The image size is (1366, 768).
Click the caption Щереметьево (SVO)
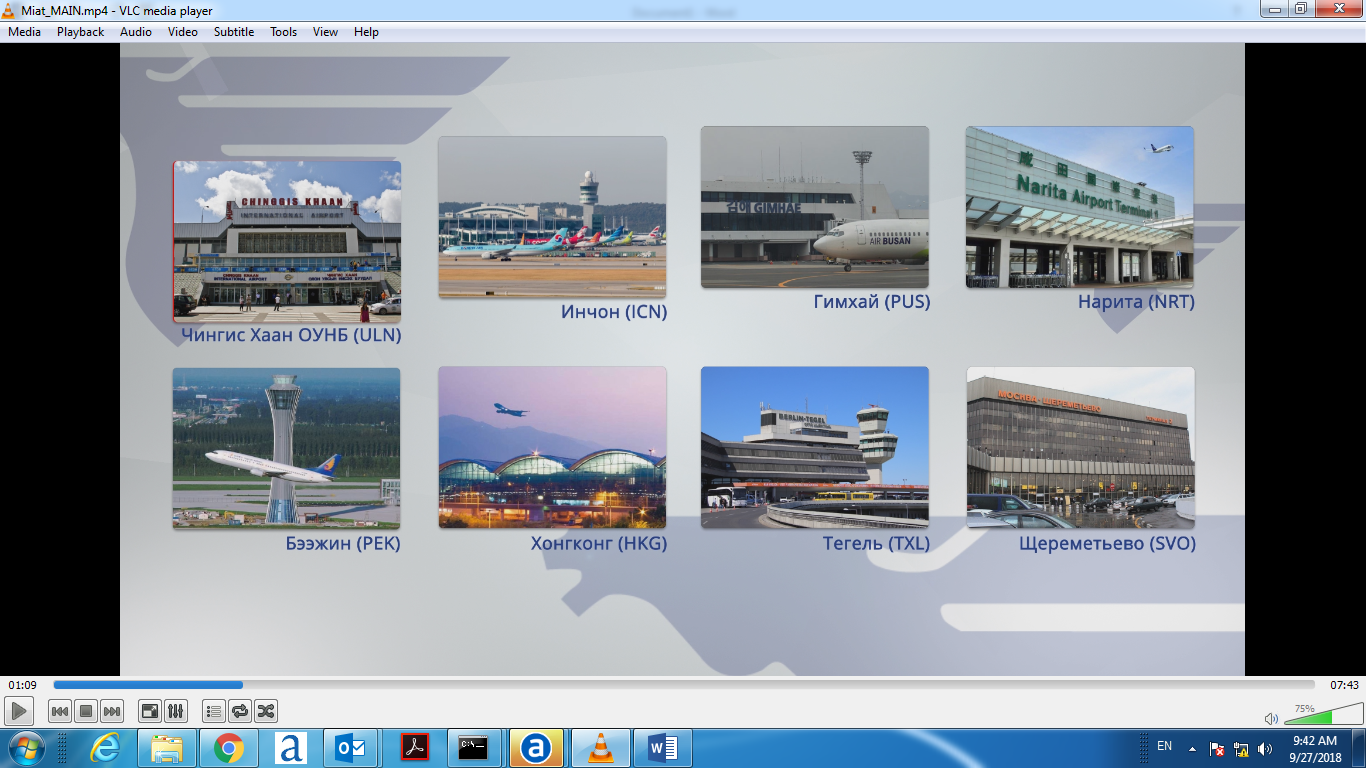1107,544
